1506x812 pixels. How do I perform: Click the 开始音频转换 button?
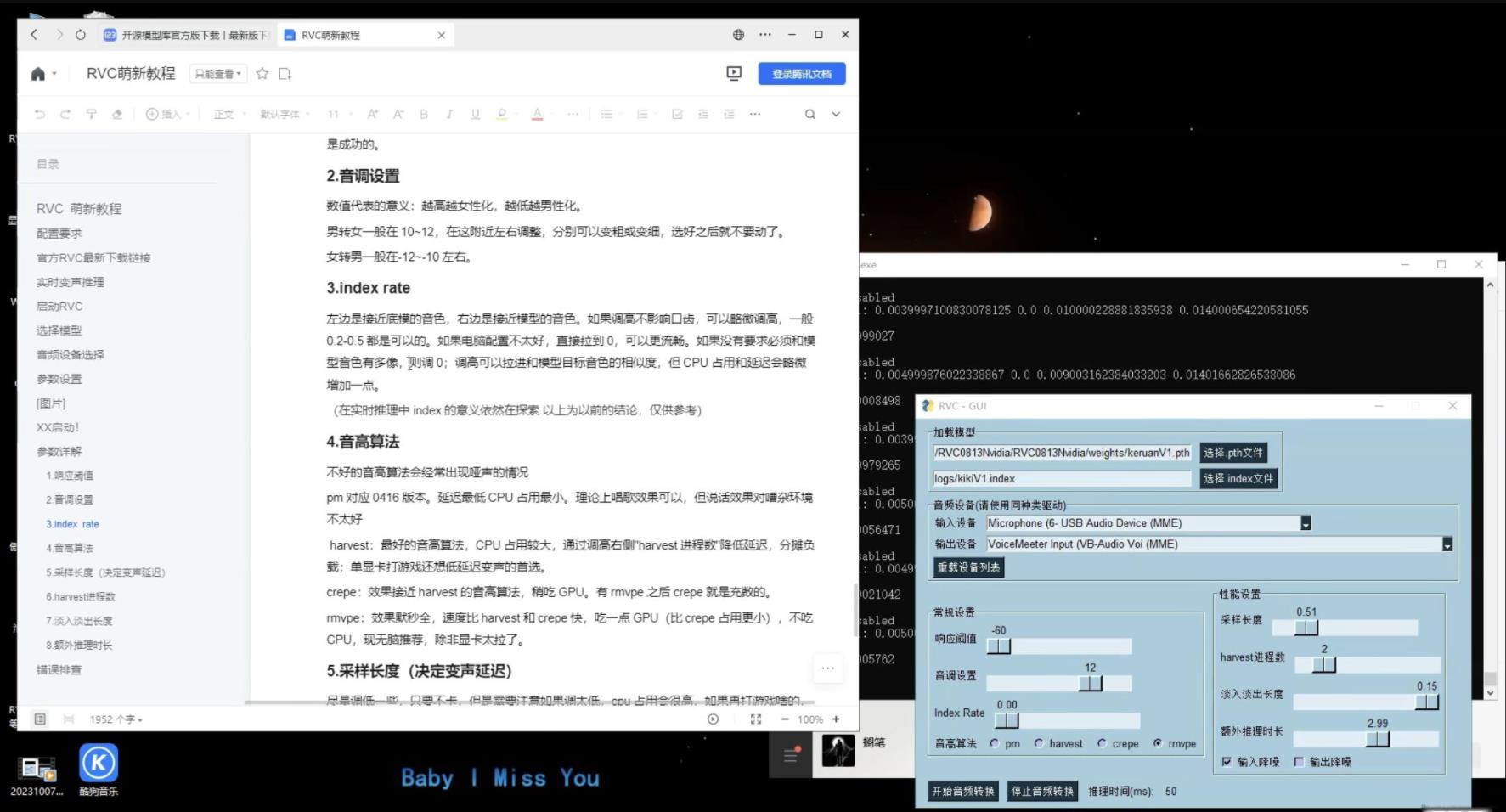point(962,791)
